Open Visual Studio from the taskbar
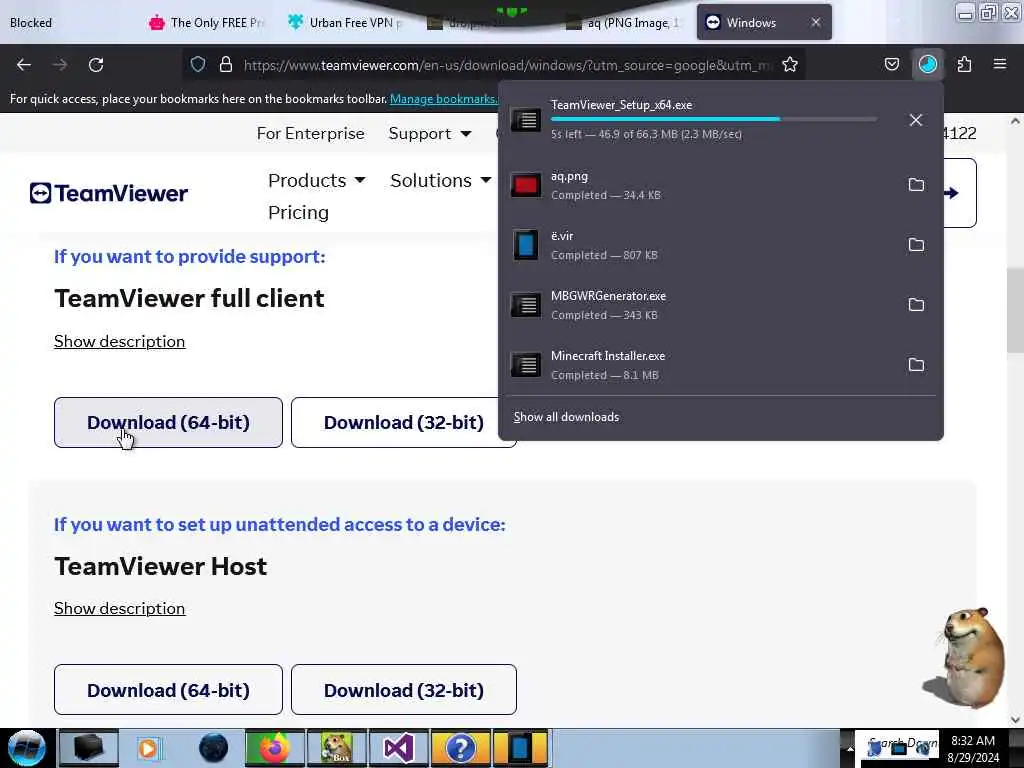1024x768 pixels. (x=398, y=748)
